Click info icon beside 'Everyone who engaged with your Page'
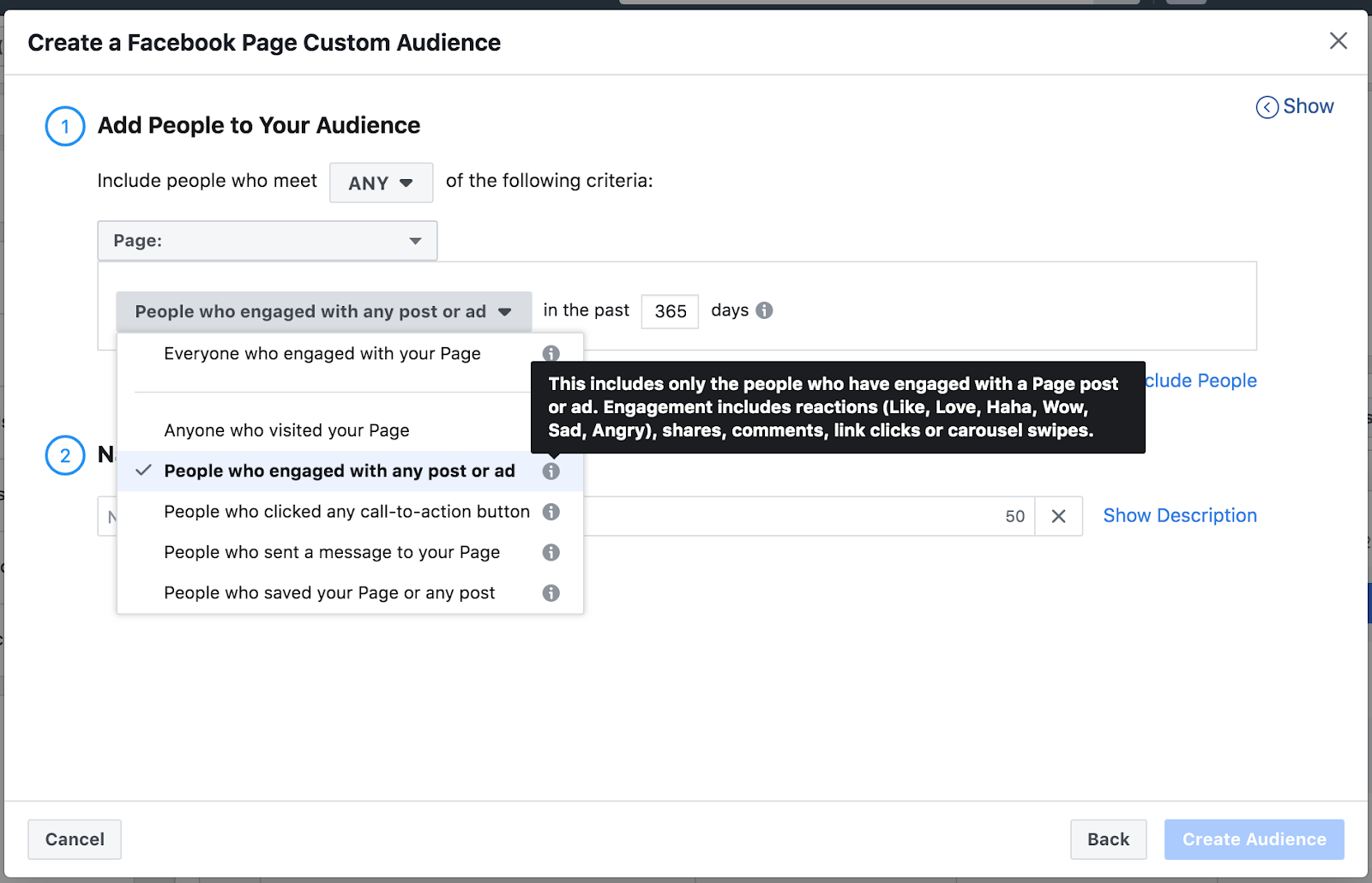The width and height of the screenshot is (1372, 883). tap(551, 354)
